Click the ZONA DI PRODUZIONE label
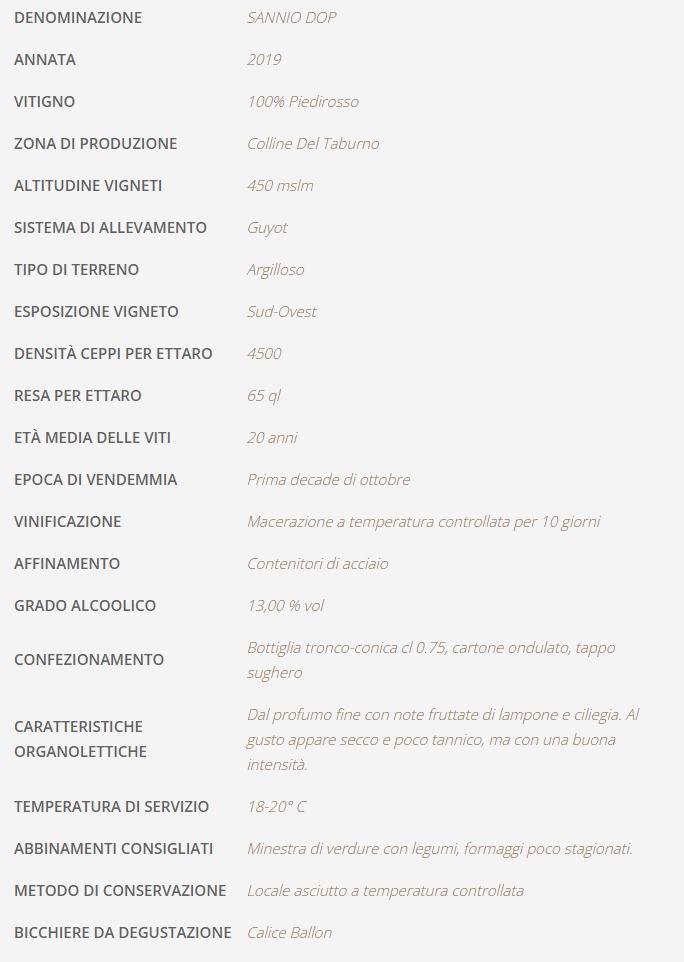 pos(95,143)
